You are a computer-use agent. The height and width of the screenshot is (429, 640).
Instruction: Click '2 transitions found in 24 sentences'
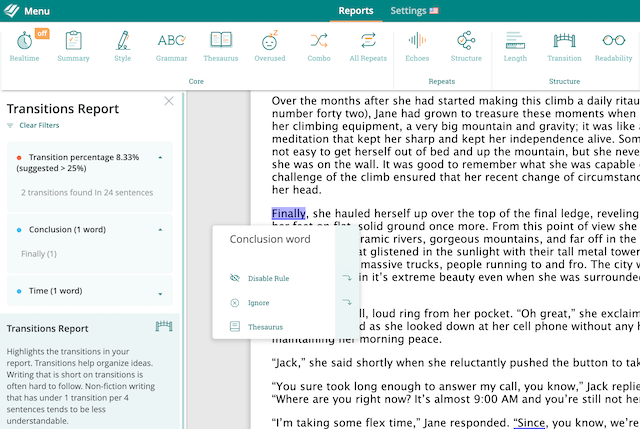coord(87,193)
